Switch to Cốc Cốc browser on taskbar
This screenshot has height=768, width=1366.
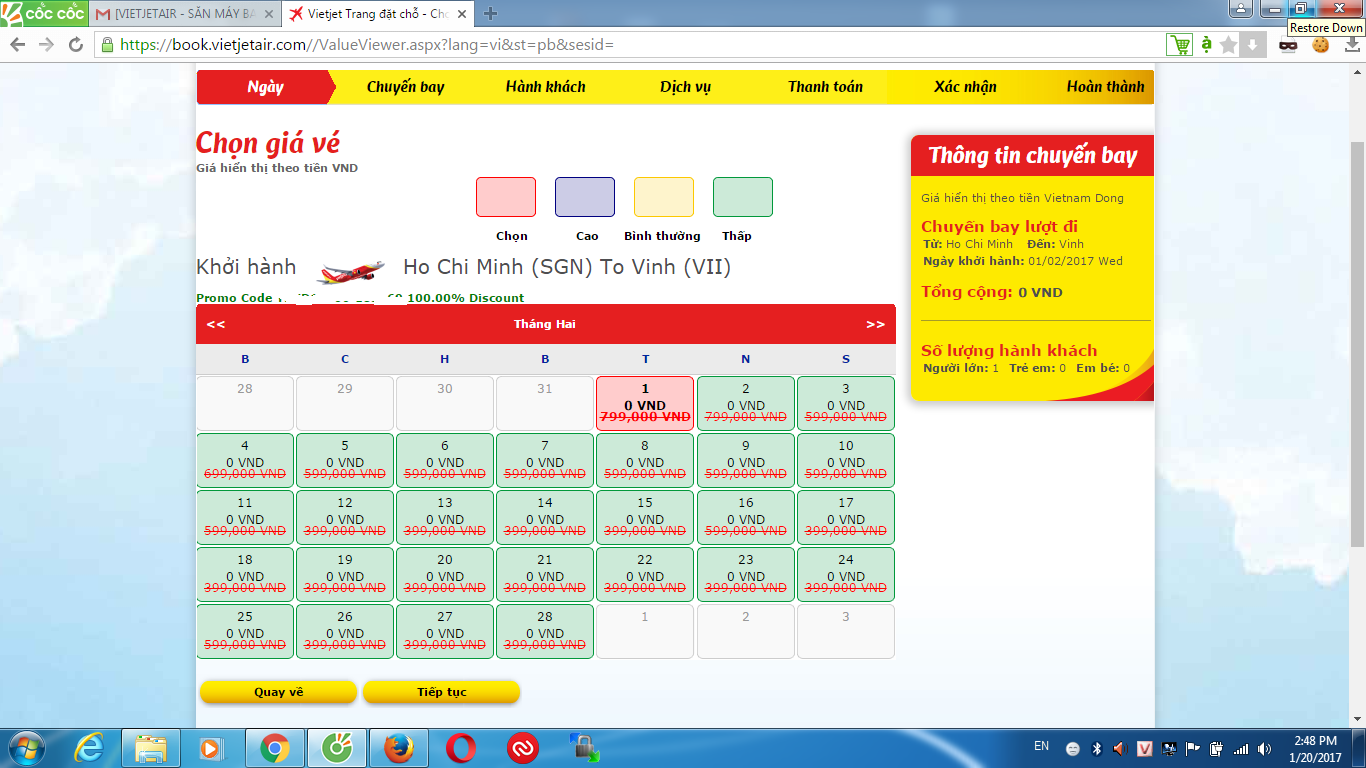pos(337,747)
